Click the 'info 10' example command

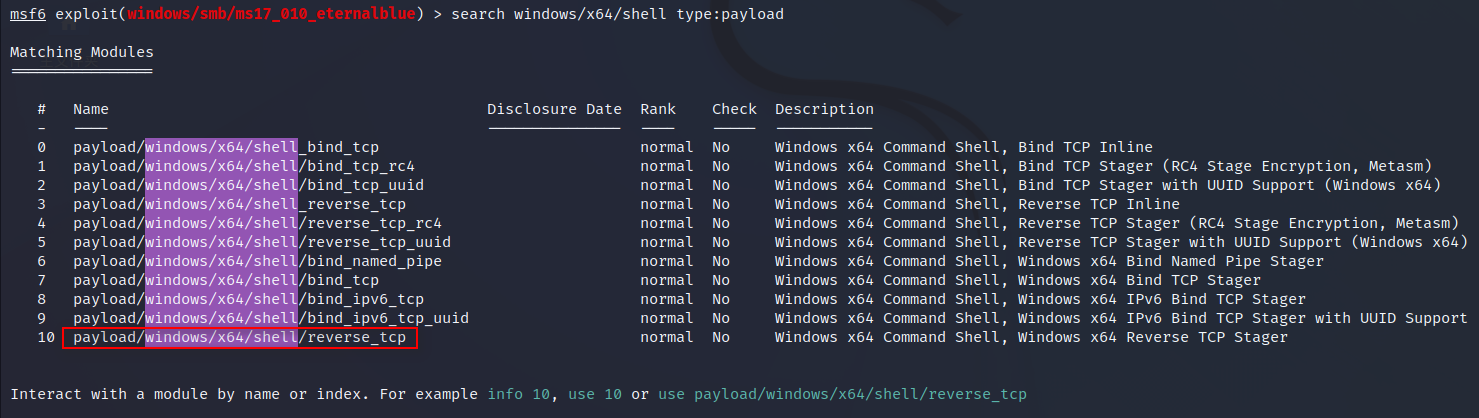point(518,395)
